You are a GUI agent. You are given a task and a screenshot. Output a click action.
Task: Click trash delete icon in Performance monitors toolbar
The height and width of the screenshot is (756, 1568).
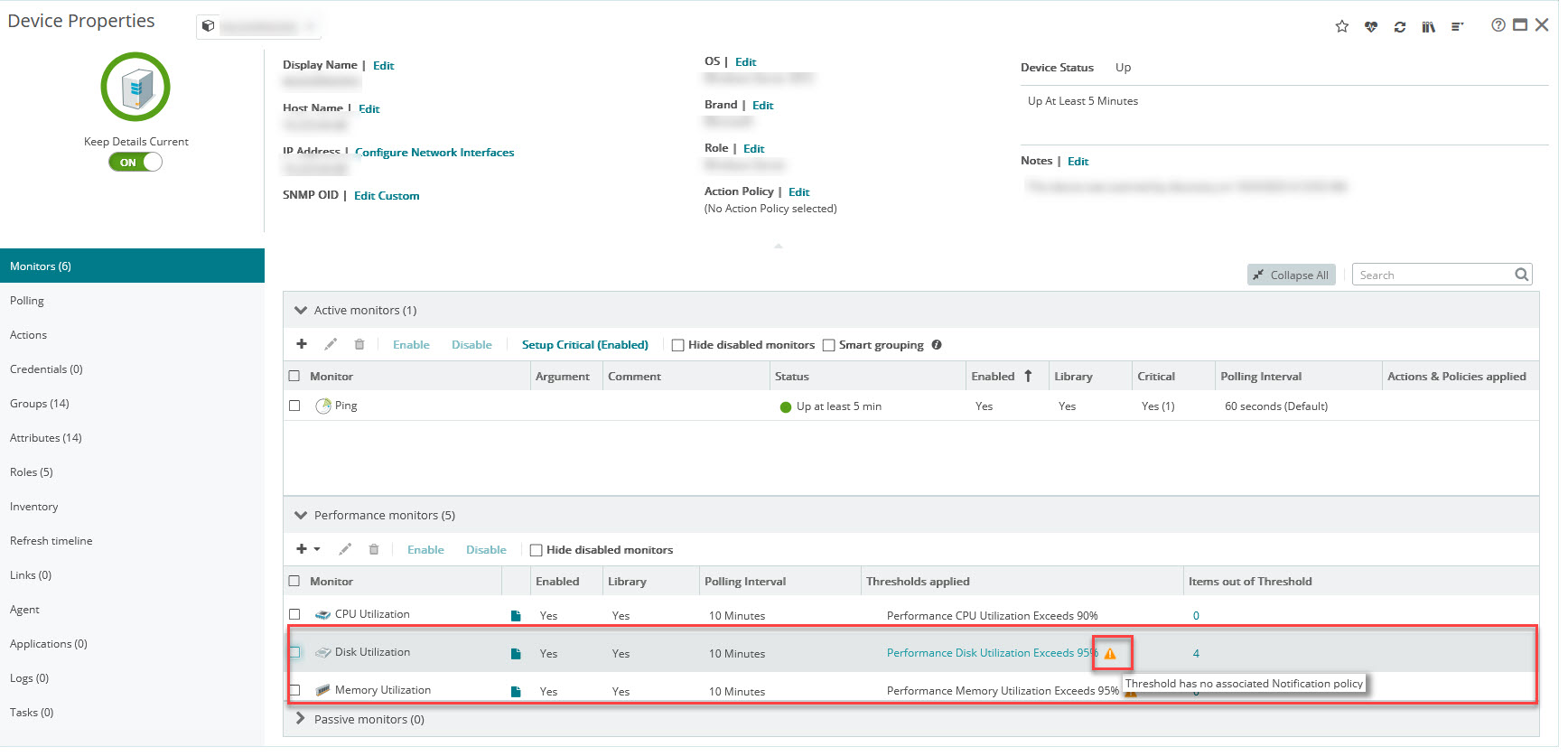374,549
